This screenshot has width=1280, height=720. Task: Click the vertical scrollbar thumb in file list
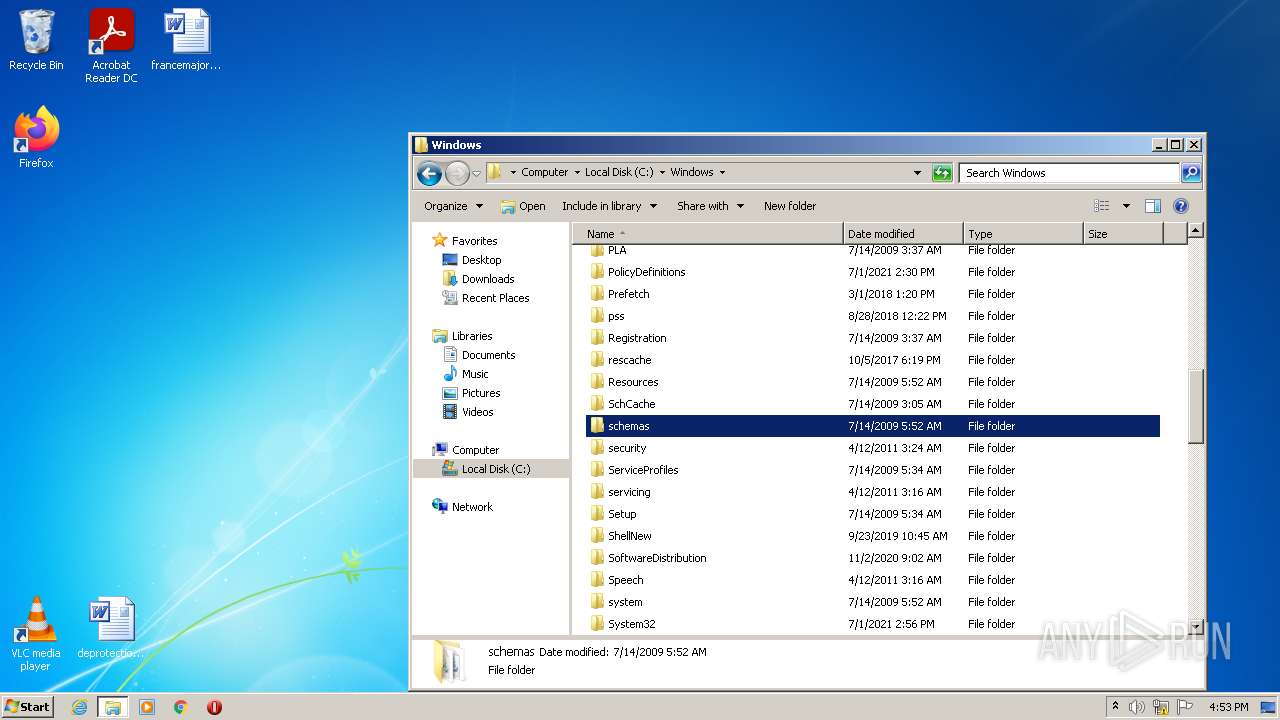[1195, 407]
